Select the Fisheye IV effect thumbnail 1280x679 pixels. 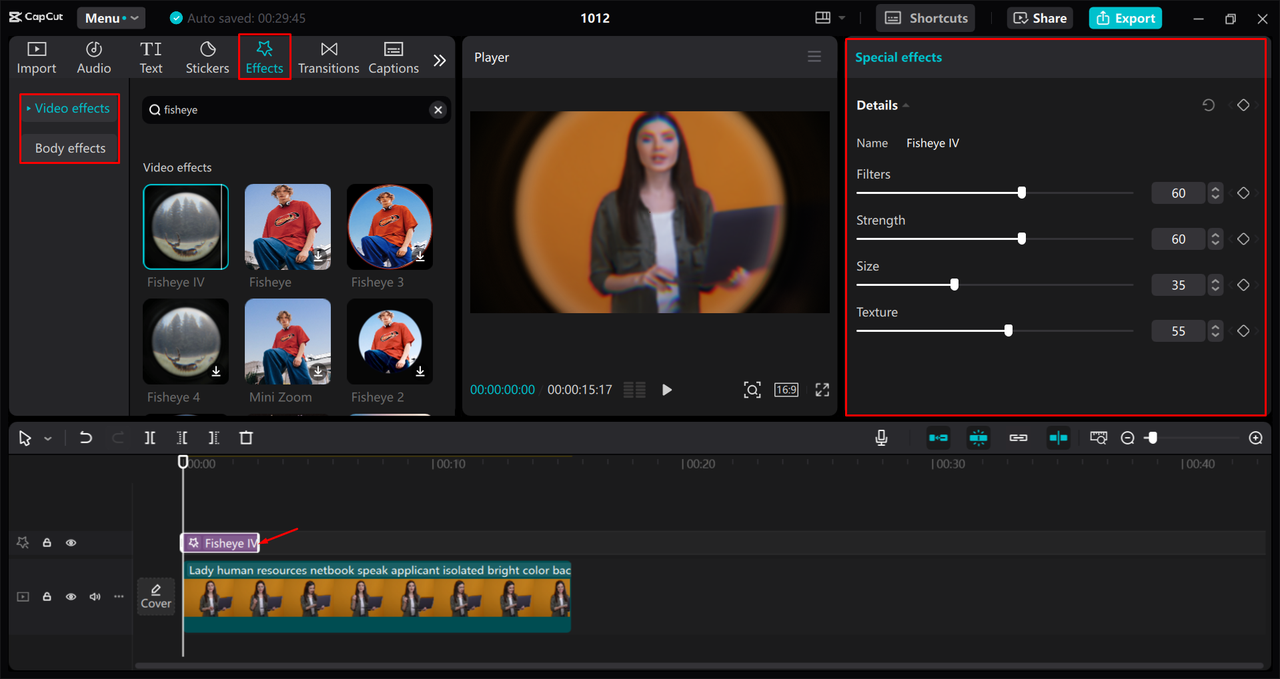coord(186,227)
